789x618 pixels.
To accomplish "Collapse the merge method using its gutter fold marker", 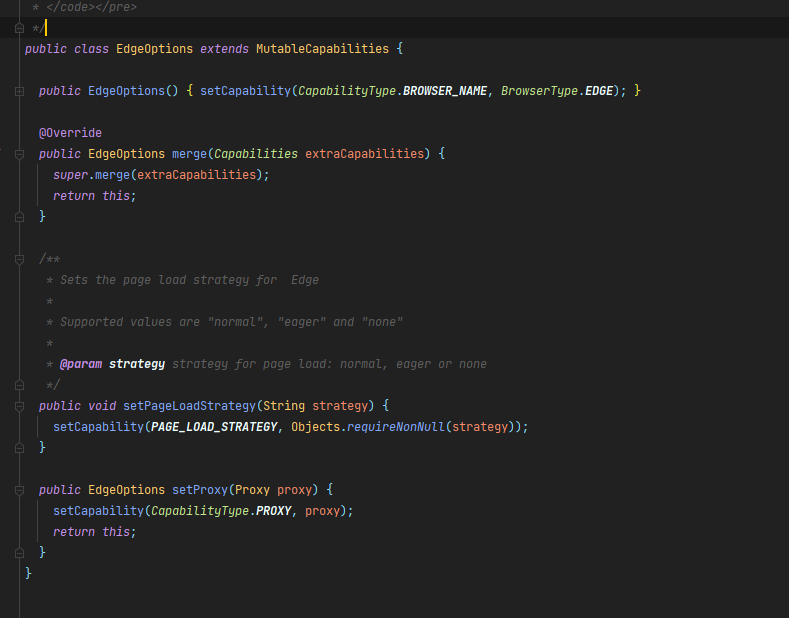I will click(x=19, y=154).
